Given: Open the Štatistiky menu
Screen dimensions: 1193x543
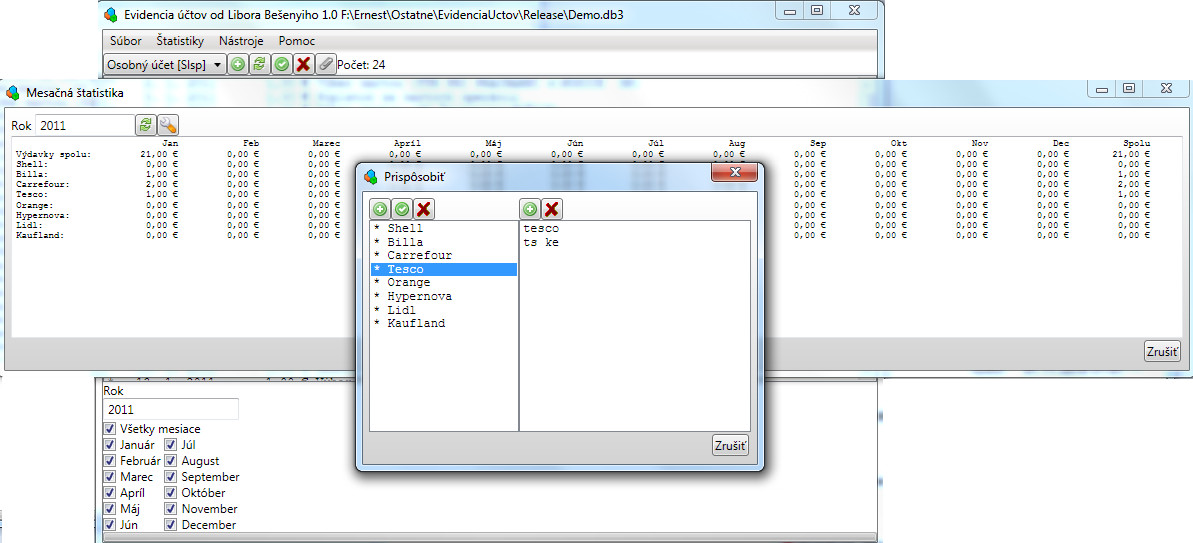Looking at the screenshot, I should pos(180,41).
